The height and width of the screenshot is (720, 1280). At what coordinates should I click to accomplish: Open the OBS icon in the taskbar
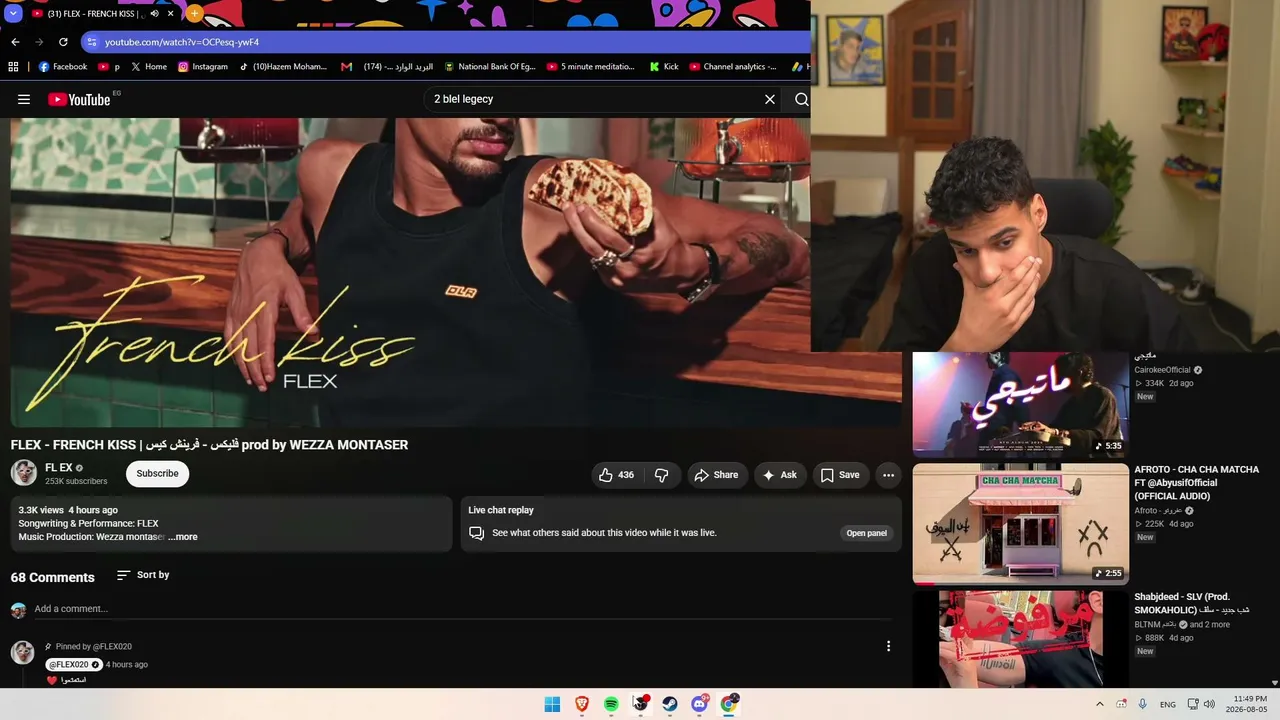641,704
